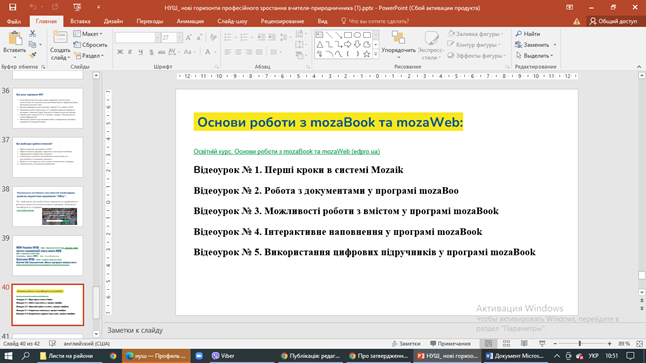The image size is (646, 363).
Task: Click the zoom out minus button
Action: 555,343
